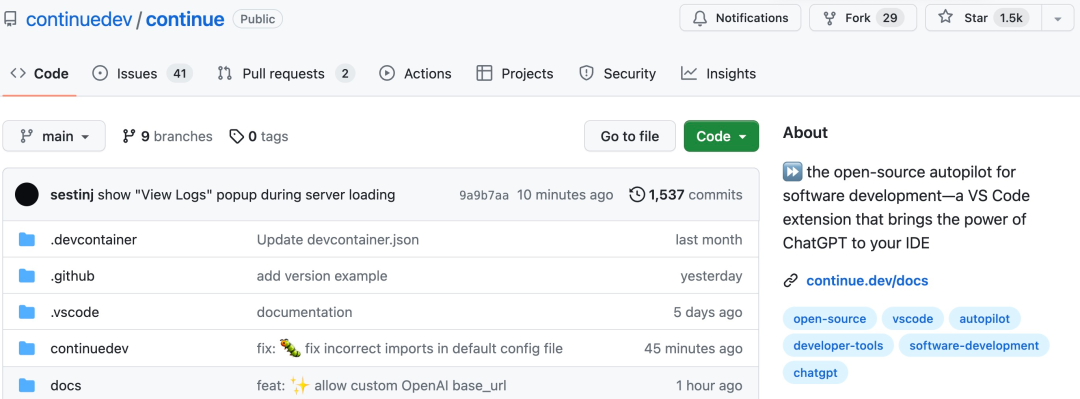The image size is (1080, 399).
Task: Select the chatgpt topic tag
Action: pos(816,372)
